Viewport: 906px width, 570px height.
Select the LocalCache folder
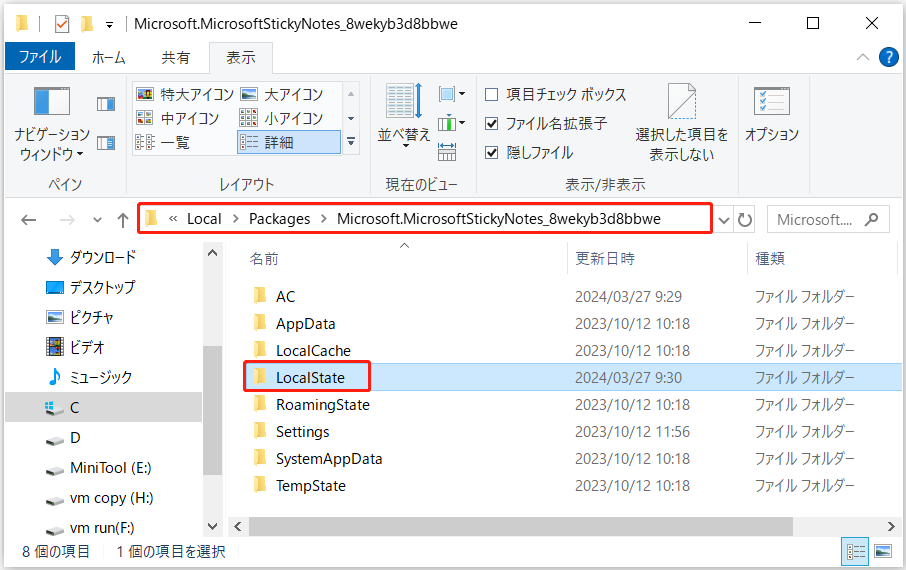(x=313, y=350)
